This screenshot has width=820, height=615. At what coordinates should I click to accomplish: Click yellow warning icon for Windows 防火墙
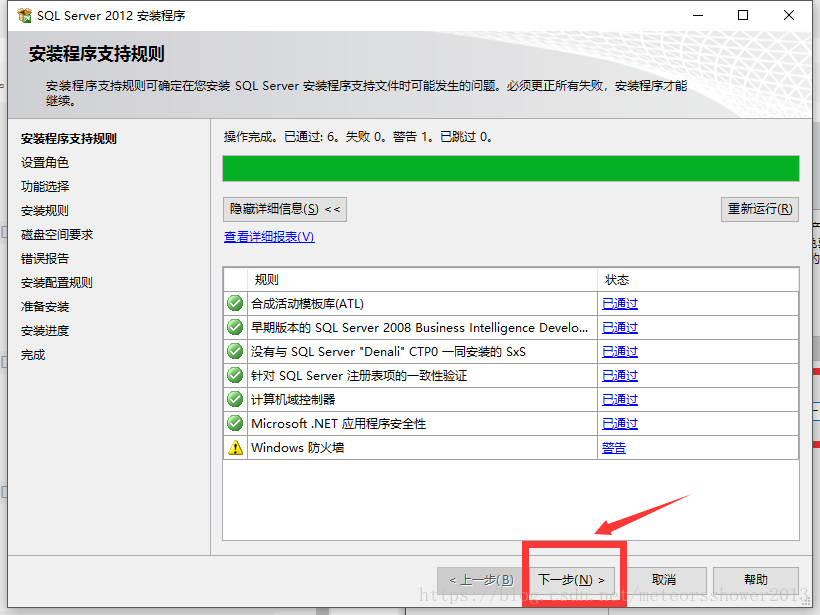pos(235,448)
